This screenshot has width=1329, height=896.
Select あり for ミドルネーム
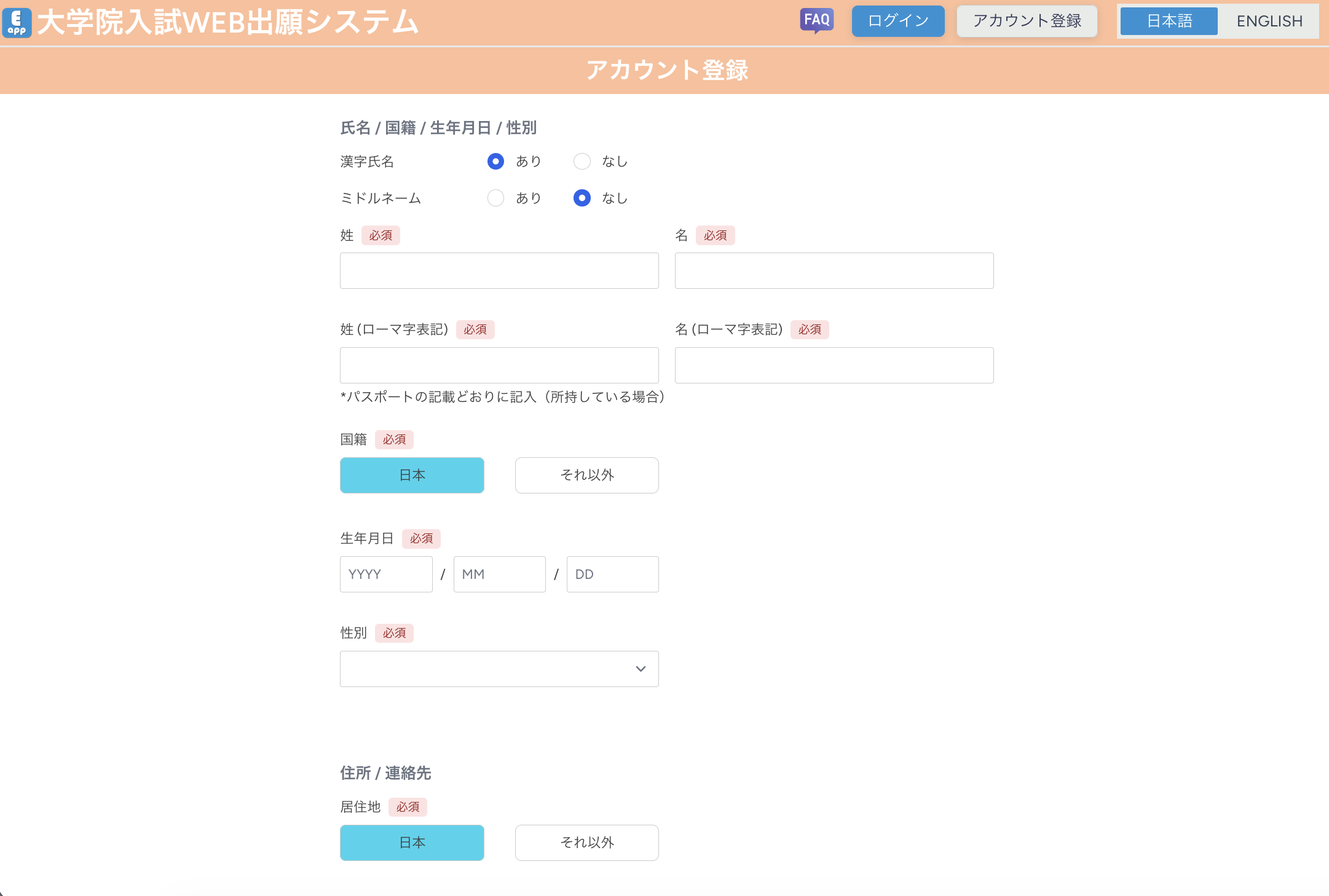tap(495, 198)
